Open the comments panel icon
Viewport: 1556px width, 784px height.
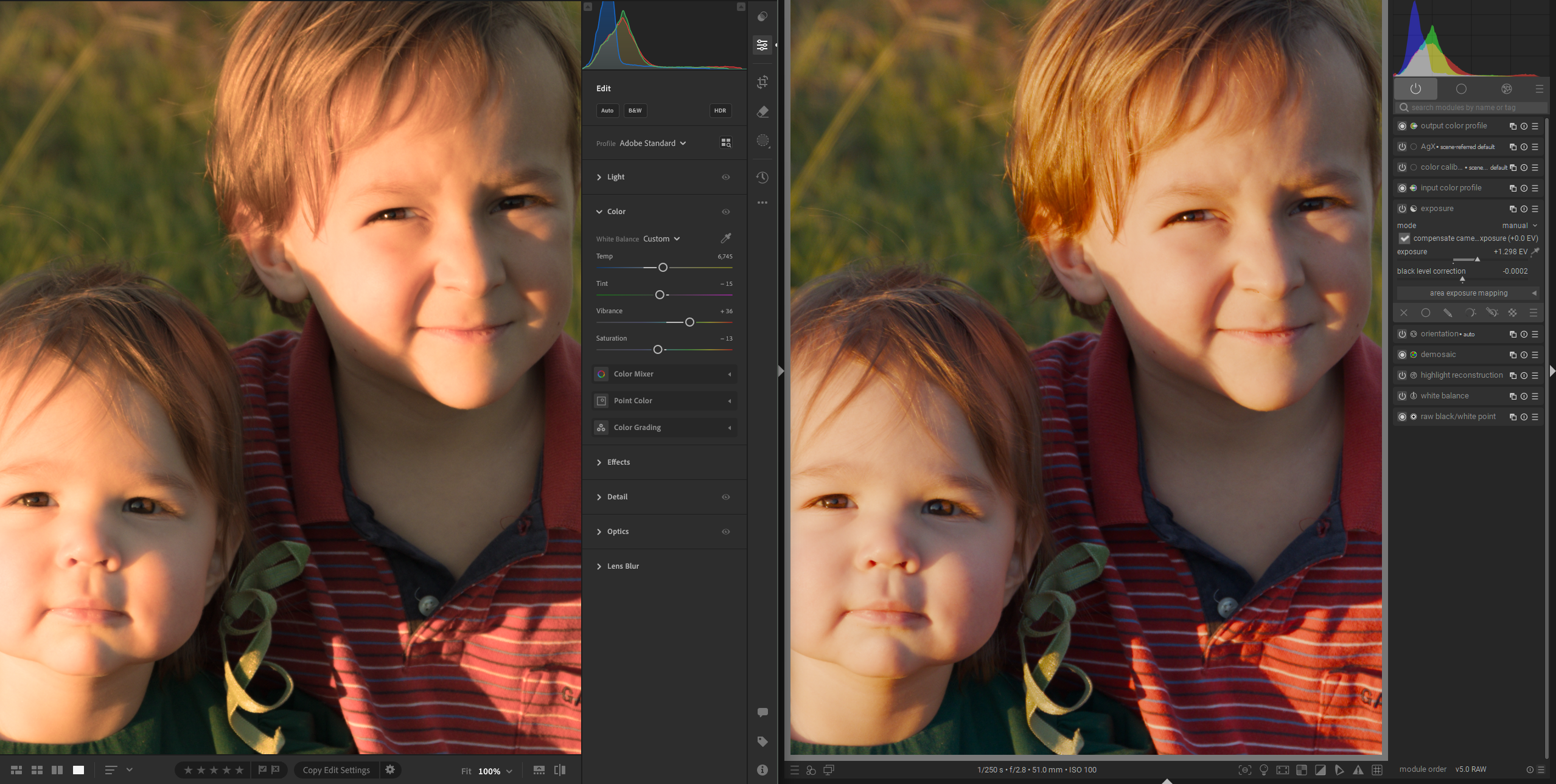pyautogui.click(x=762, y=712)
